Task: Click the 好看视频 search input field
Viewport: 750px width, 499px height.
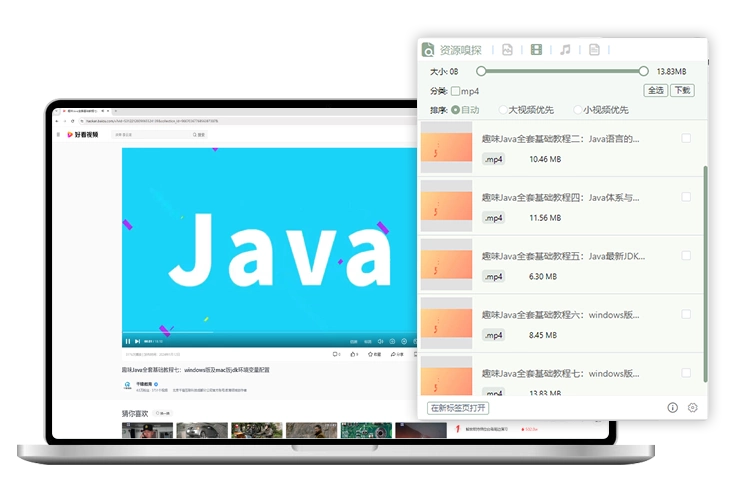Action: tap(152, 134)
